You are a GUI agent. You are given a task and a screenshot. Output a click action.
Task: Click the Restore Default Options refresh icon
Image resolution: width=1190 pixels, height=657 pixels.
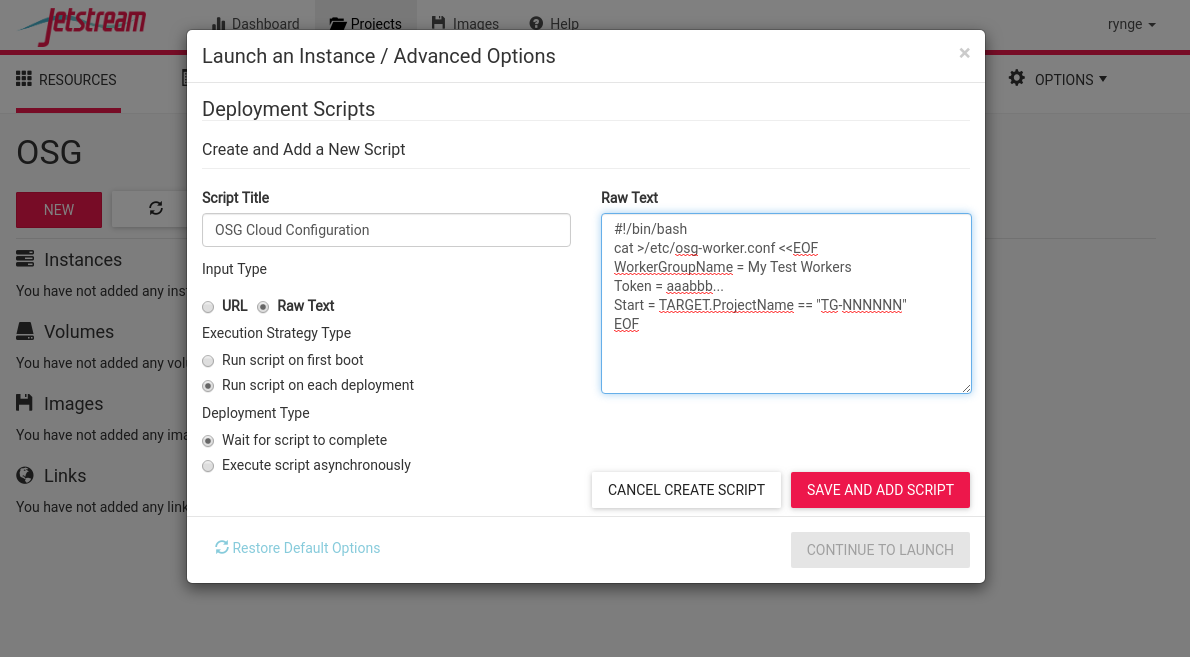(222, 547)
